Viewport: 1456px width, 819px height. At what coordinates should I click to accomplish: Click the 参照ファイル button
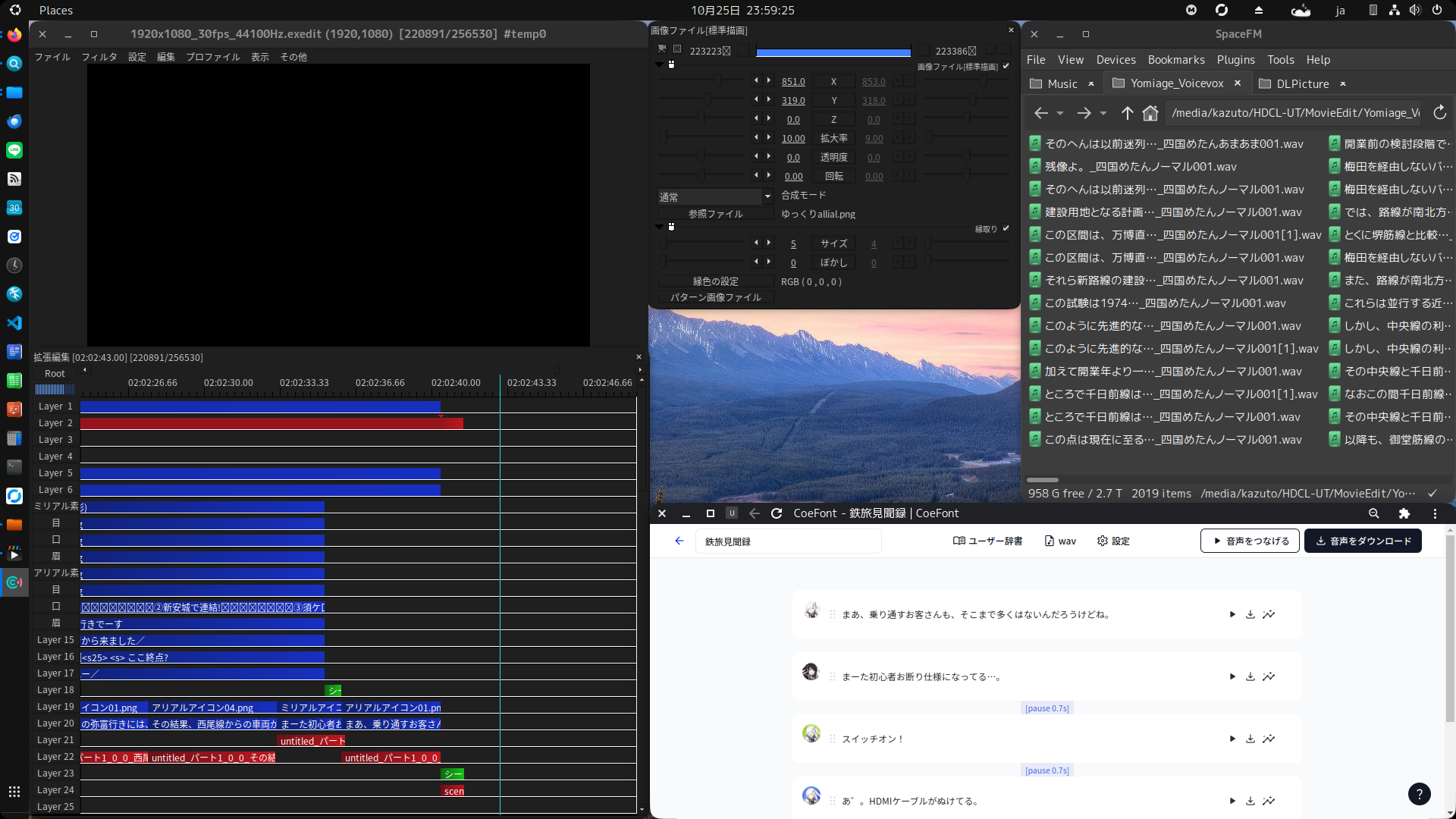tap(715, 214)
